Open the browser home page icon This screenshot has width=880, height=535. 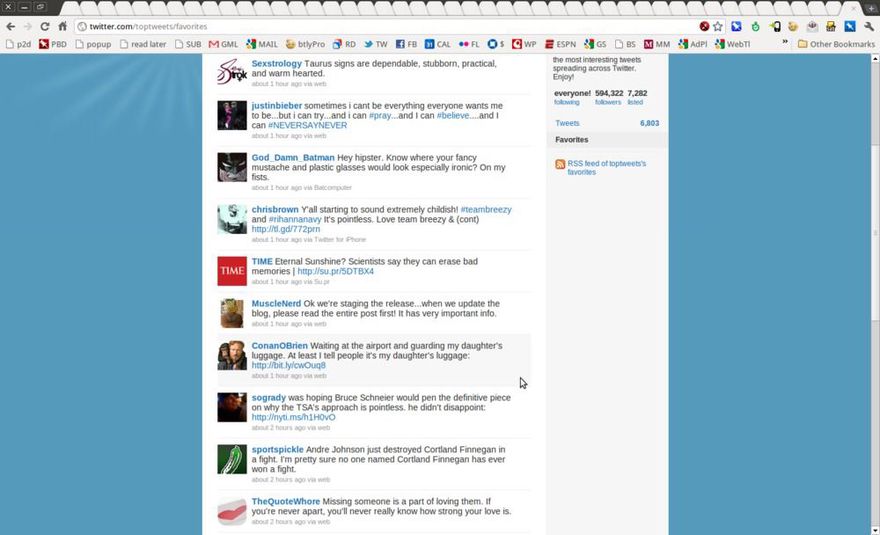tap(63, 26)
